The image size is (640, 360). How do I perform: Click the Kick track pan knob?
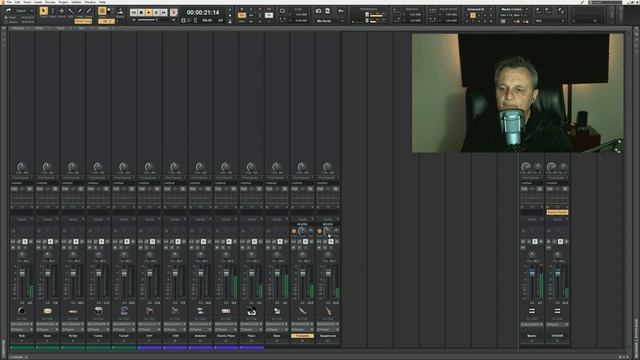pos(22,256)
